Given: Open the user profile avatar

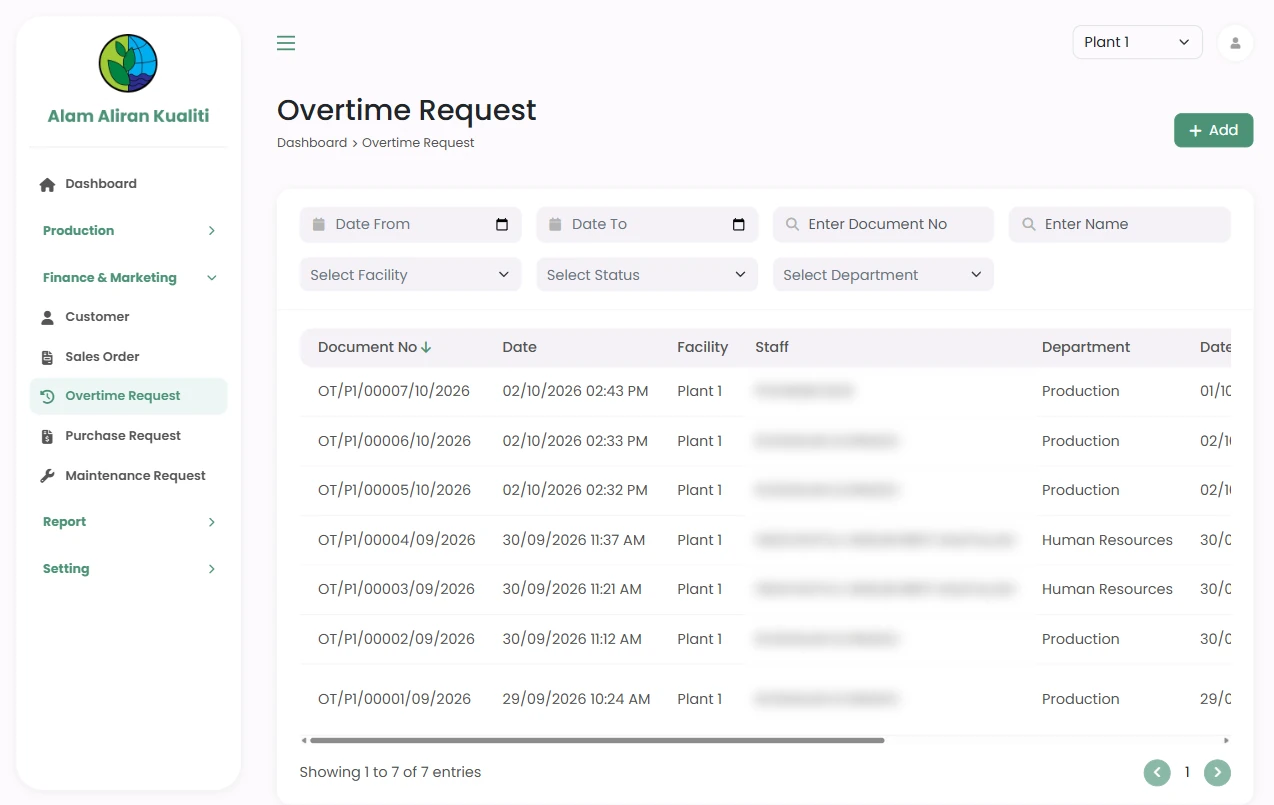Looking at the screenshot, I should click(1235, 43).
